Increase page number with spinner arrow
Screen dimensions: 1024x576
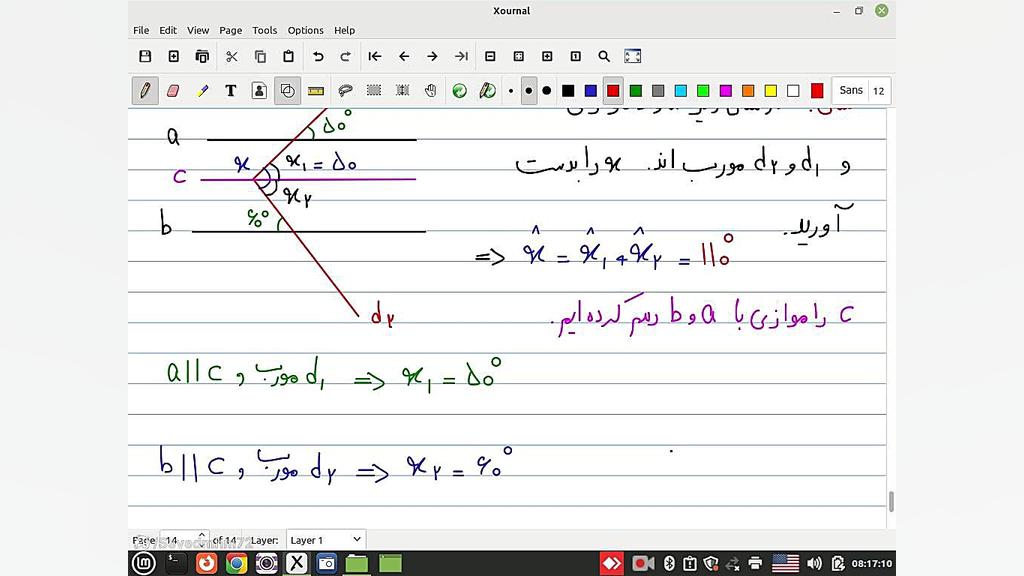[x=202, y=536]
